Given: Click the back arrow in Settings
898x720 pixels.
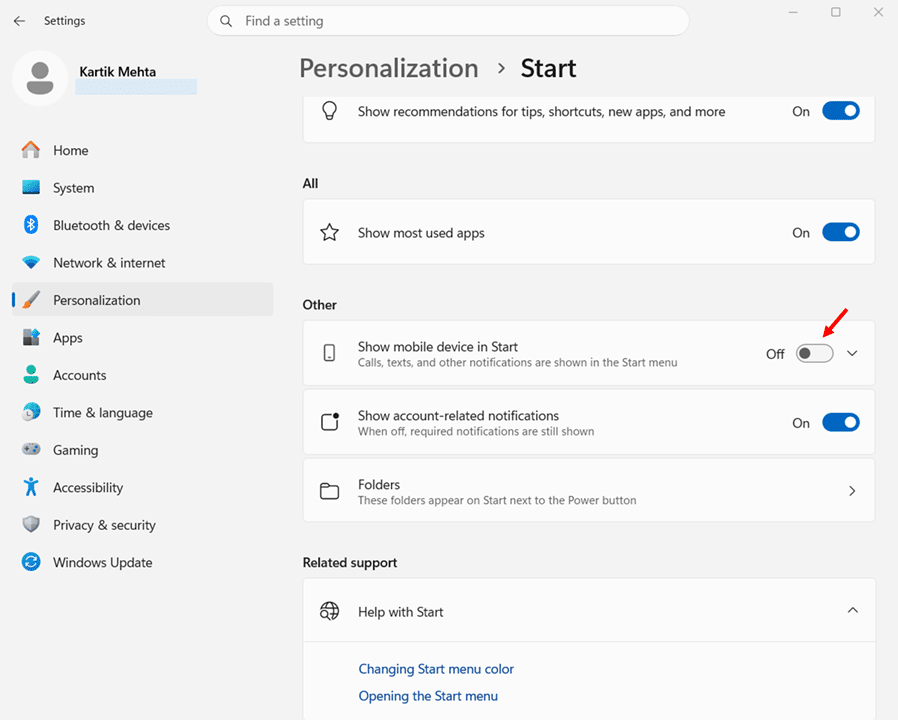Looking at the screenshot, I should point(19,21).
